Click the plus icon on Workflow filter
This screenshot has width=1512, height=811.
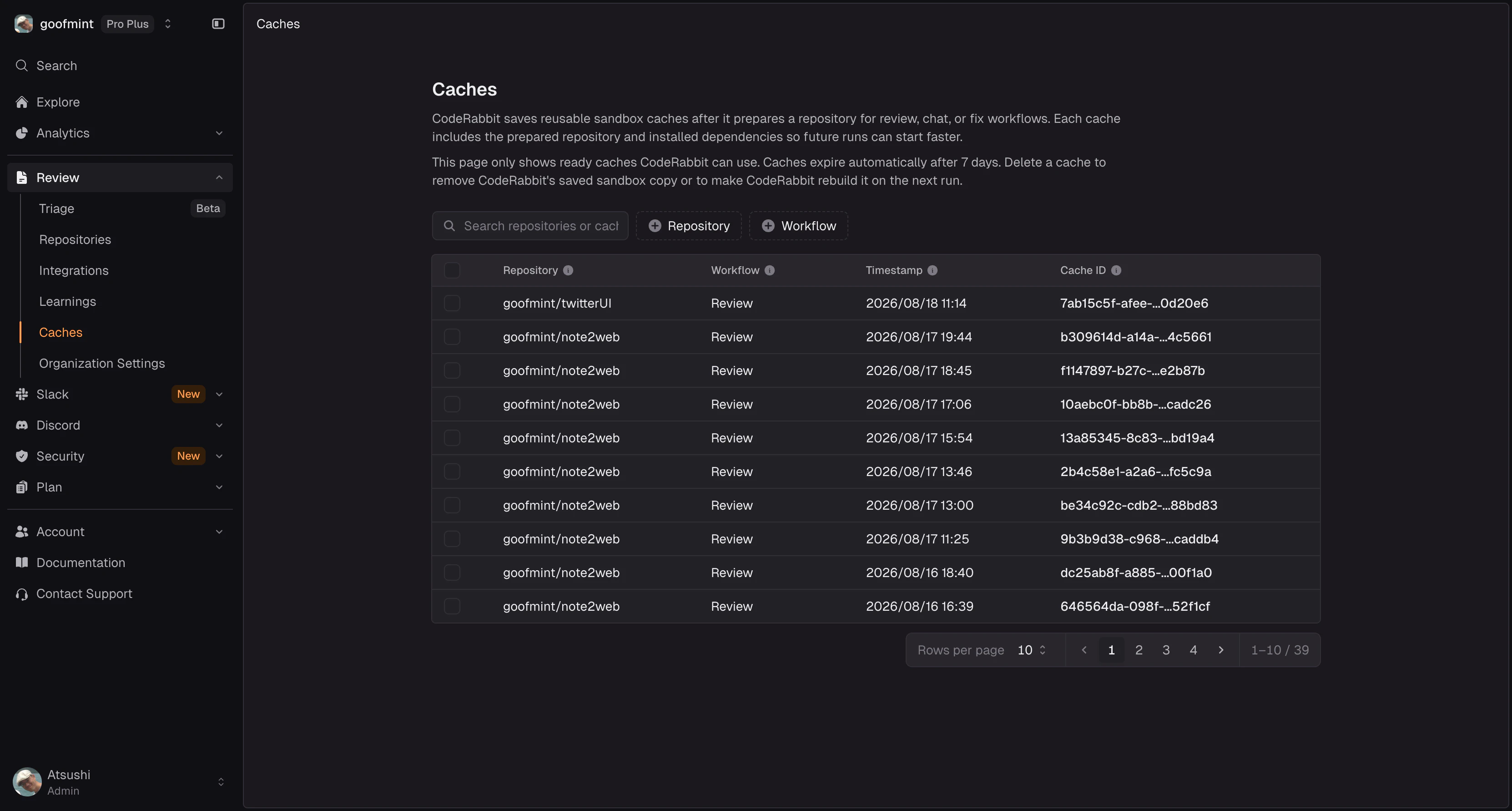768,226
